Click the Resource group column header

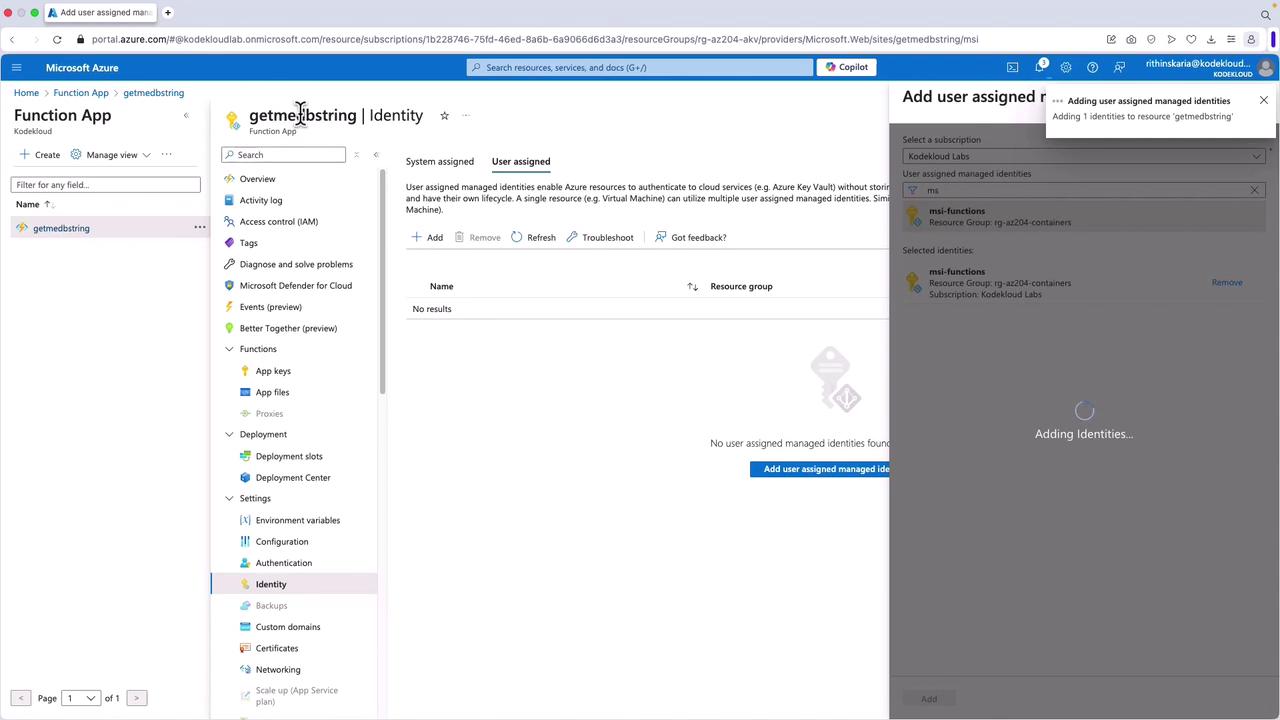[x=741, y=287]
